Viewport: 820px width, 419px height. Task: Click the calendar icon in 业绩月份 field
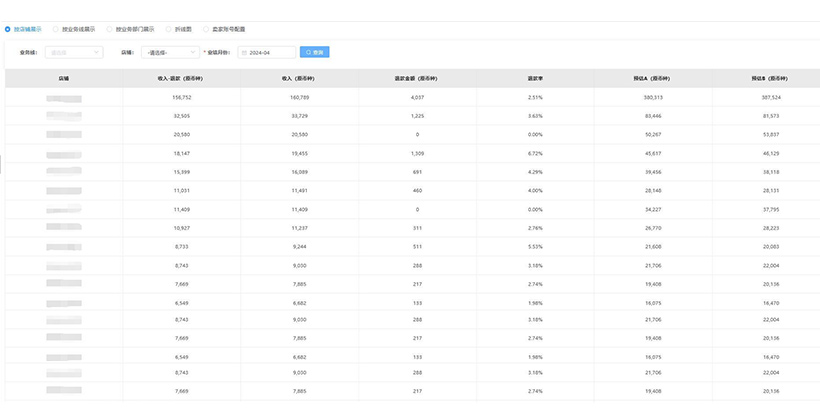click(245, 52)
